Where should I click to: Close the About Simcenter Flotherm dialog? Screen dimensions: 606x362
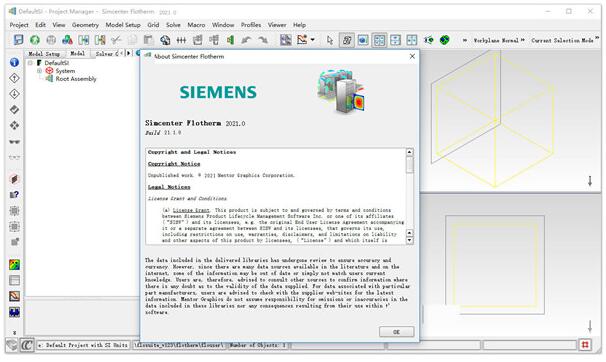(x=412, y=56)
